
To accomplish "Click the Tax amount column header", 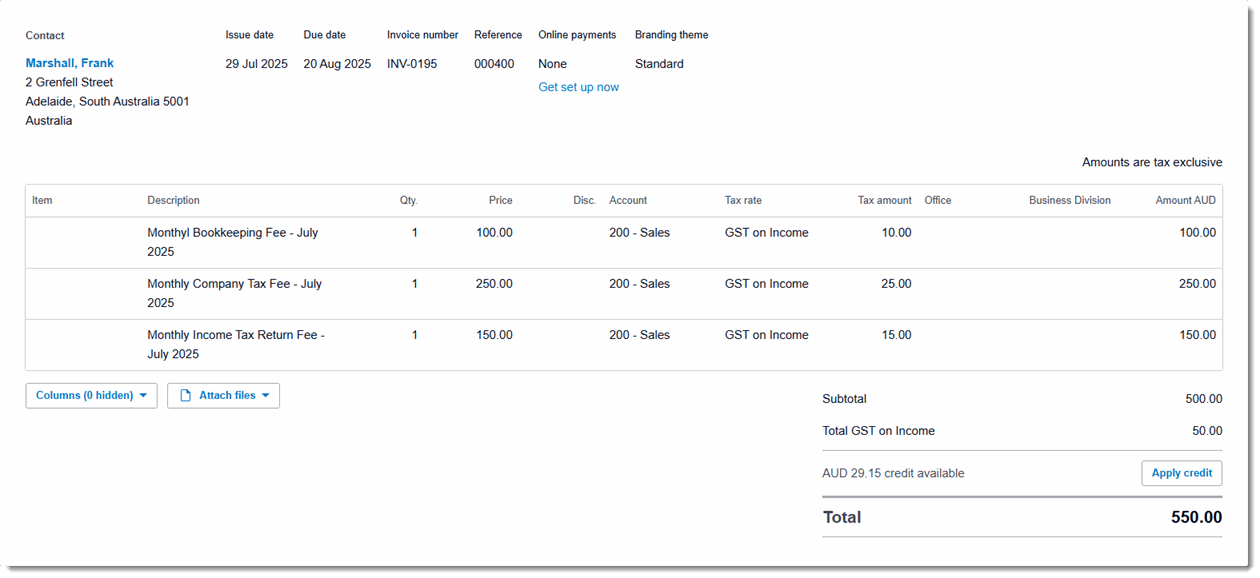I will pyautogui.click(x=885, y=200).
